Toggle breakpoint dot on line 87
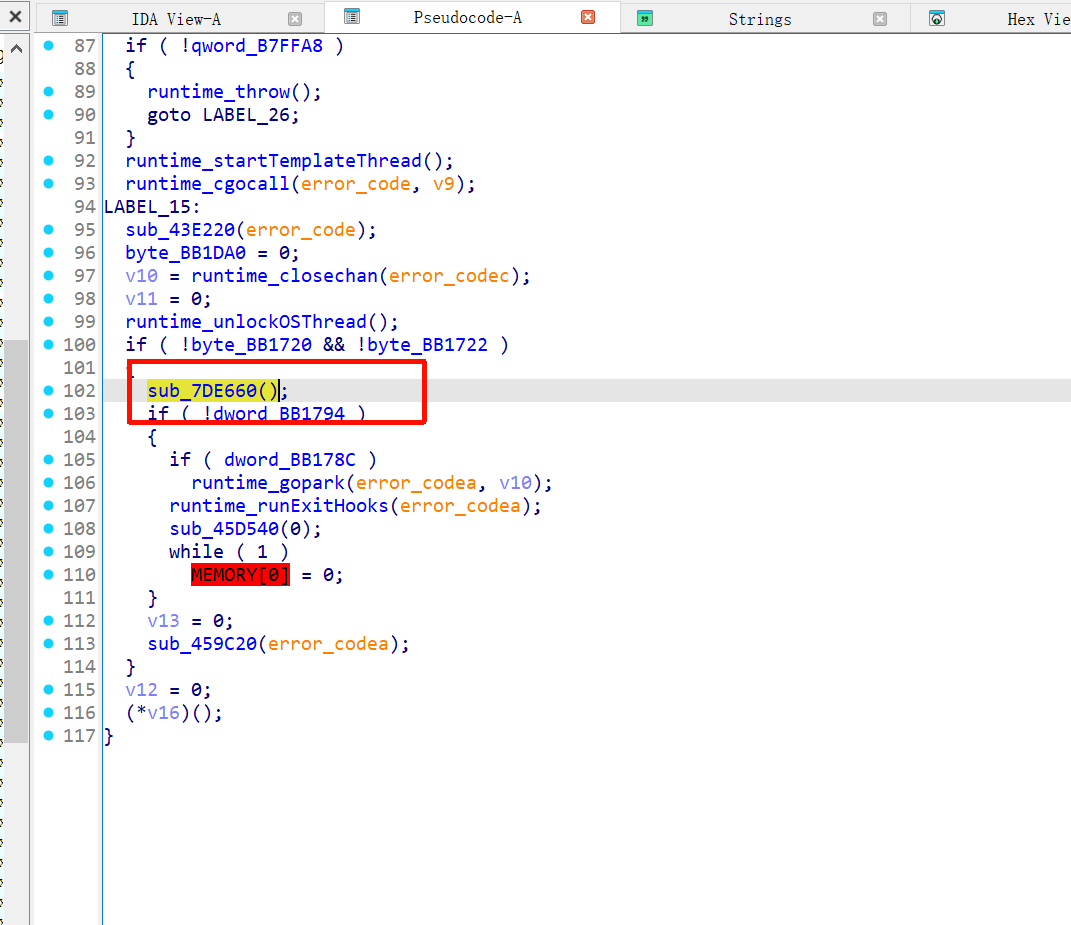Viewport: 1071px width, 925px height. click(48, 46)
